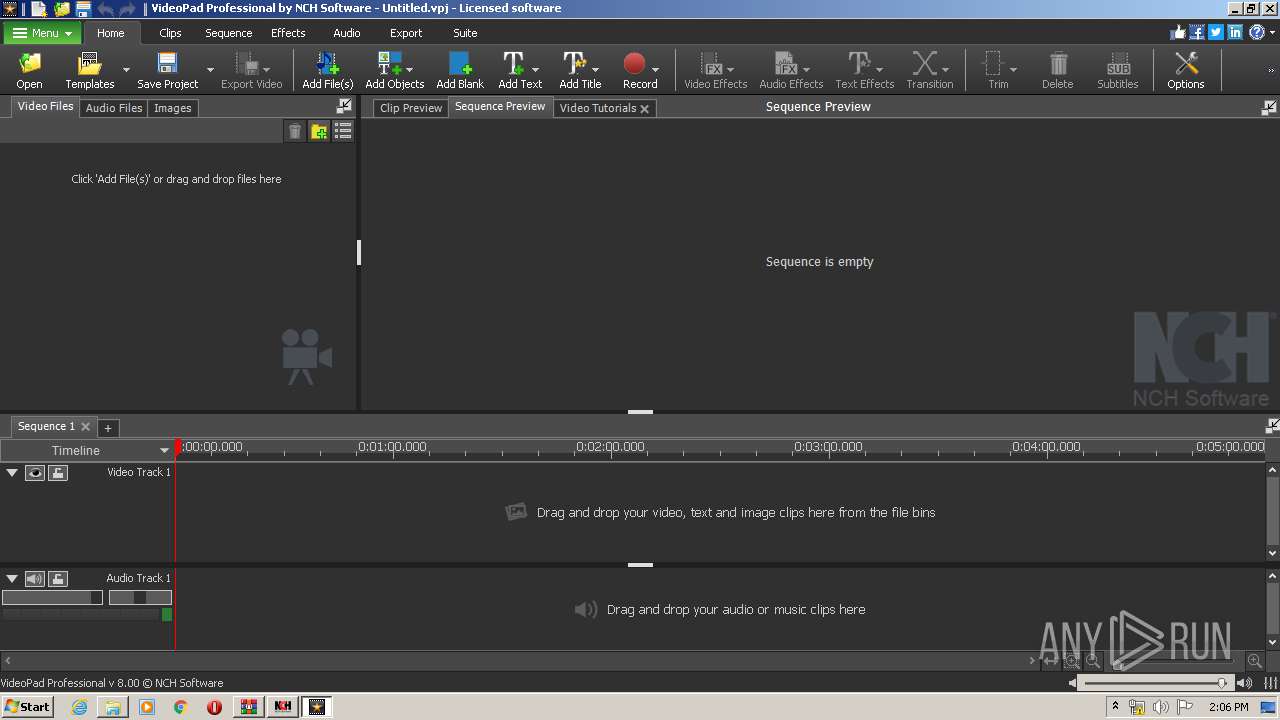Open the Options wrench icon
Image resolution: width=1280 pixels, height=720 pixels.
(1186, 64)
